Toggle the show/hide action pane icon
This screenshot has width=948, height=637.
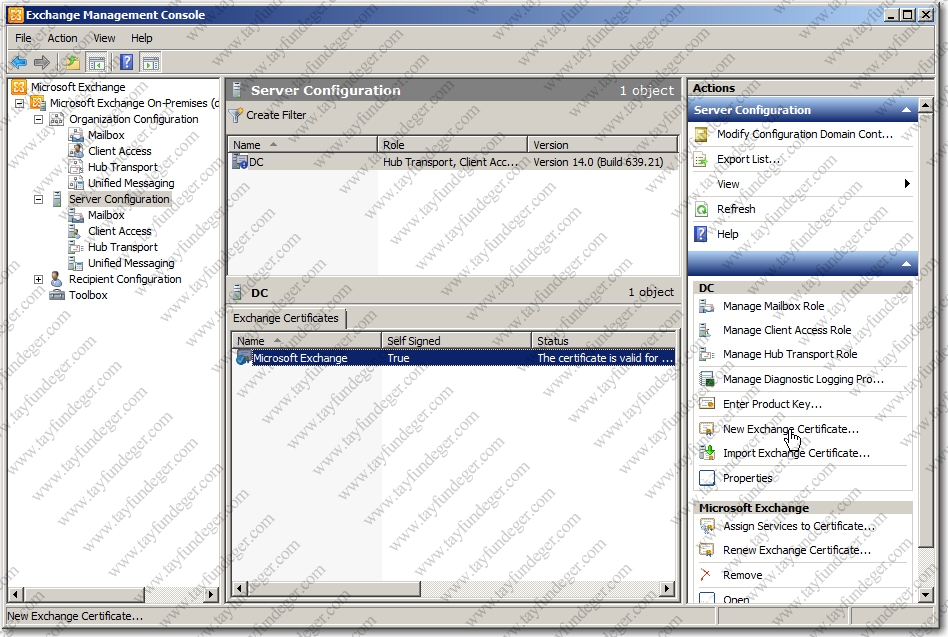tap(151, 62)
